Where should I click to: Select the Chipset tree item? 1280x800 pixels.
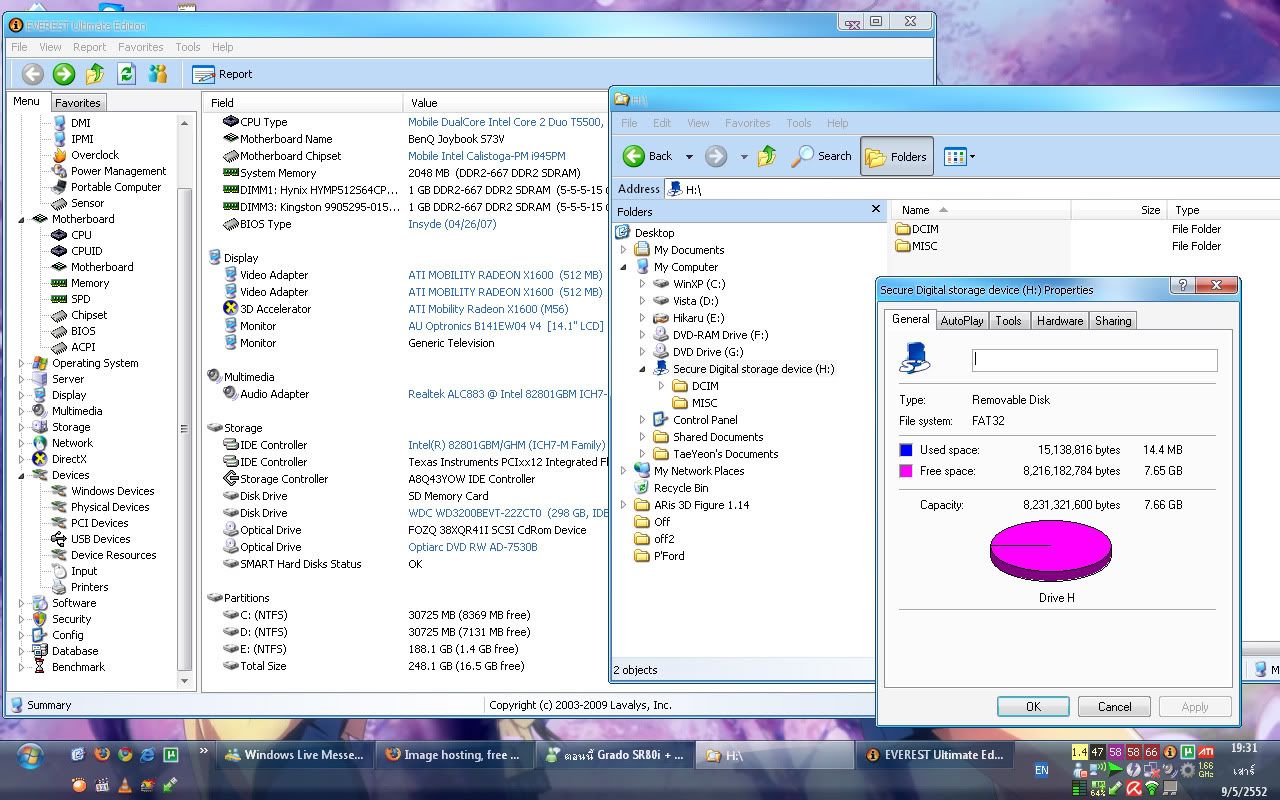(x=89, y=315)
